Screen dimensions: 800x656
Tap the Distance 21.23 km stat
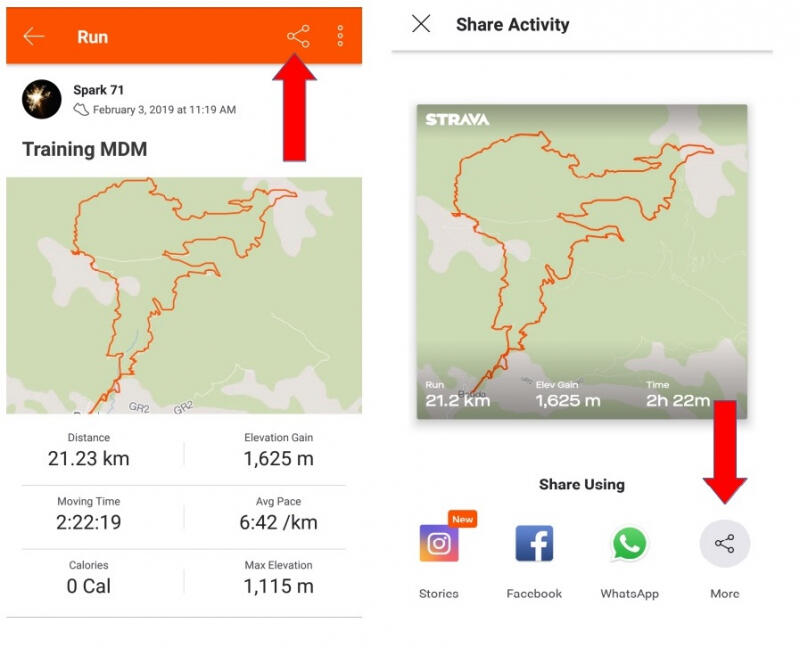[x=89, y=451]
